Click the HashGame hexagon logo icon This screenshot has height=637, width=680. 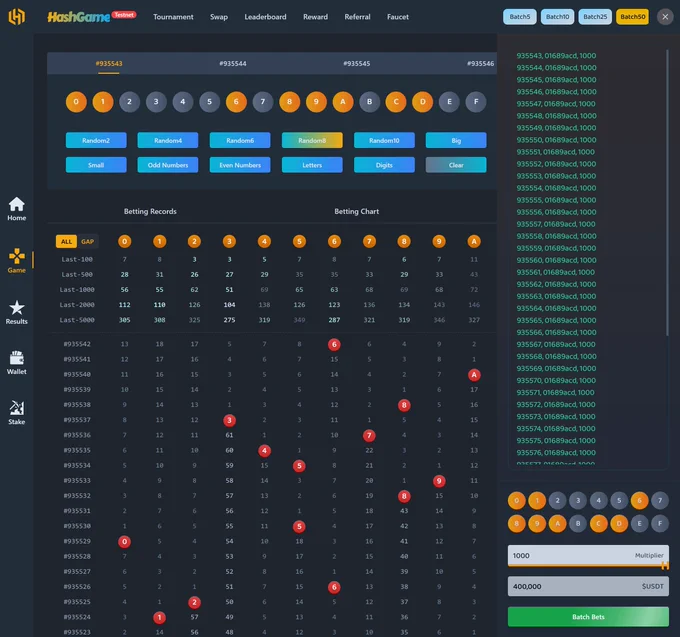(16, 16)
